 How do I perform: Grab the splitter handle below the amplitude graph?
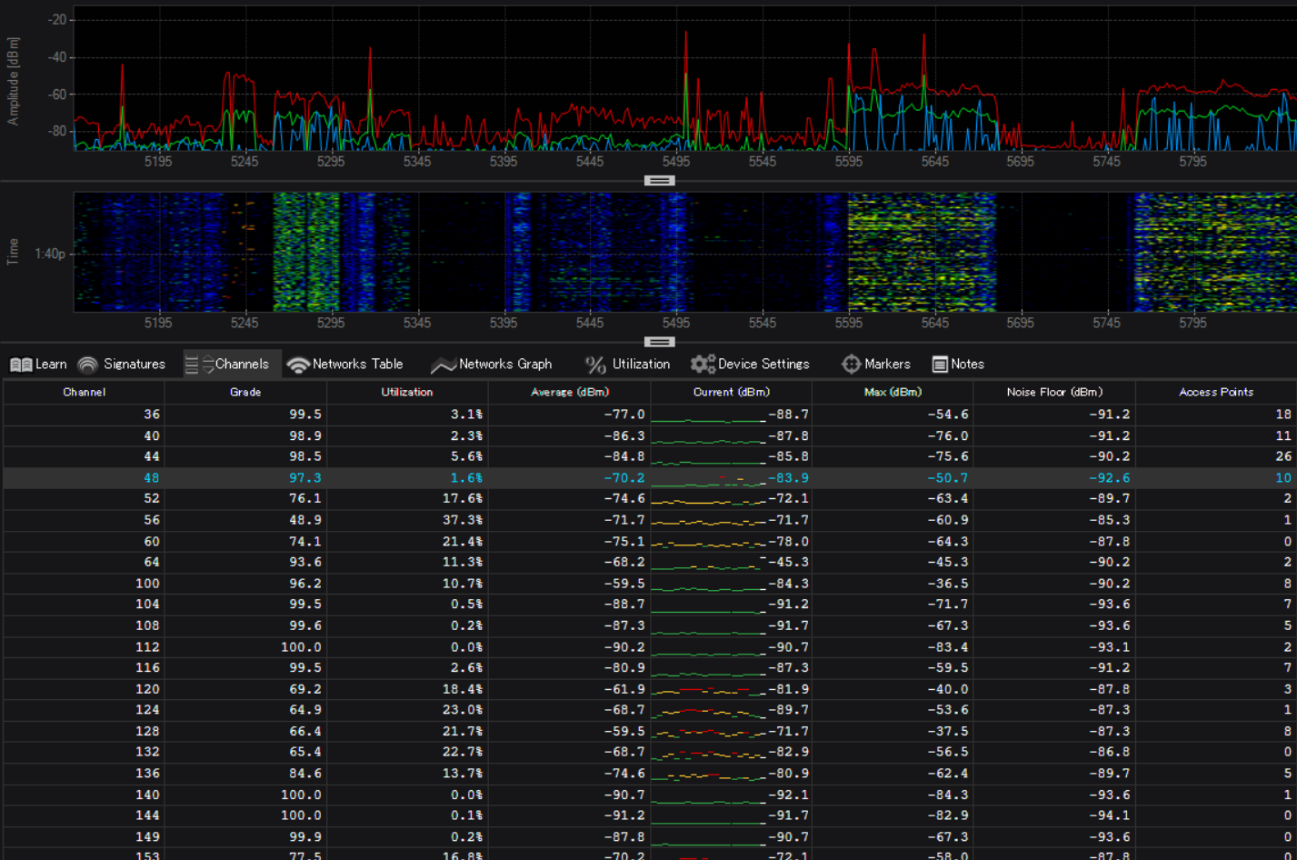point(660,181)
